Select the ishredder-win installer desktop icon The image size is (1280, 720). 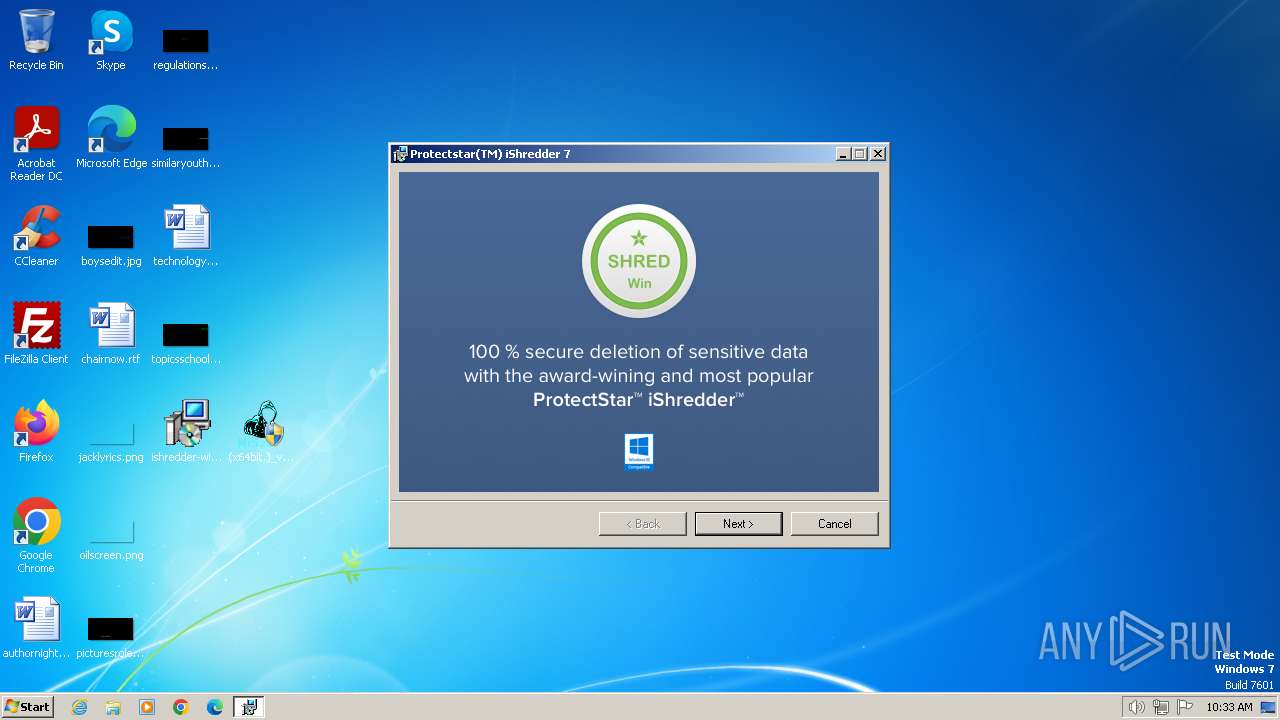point(185,433)
